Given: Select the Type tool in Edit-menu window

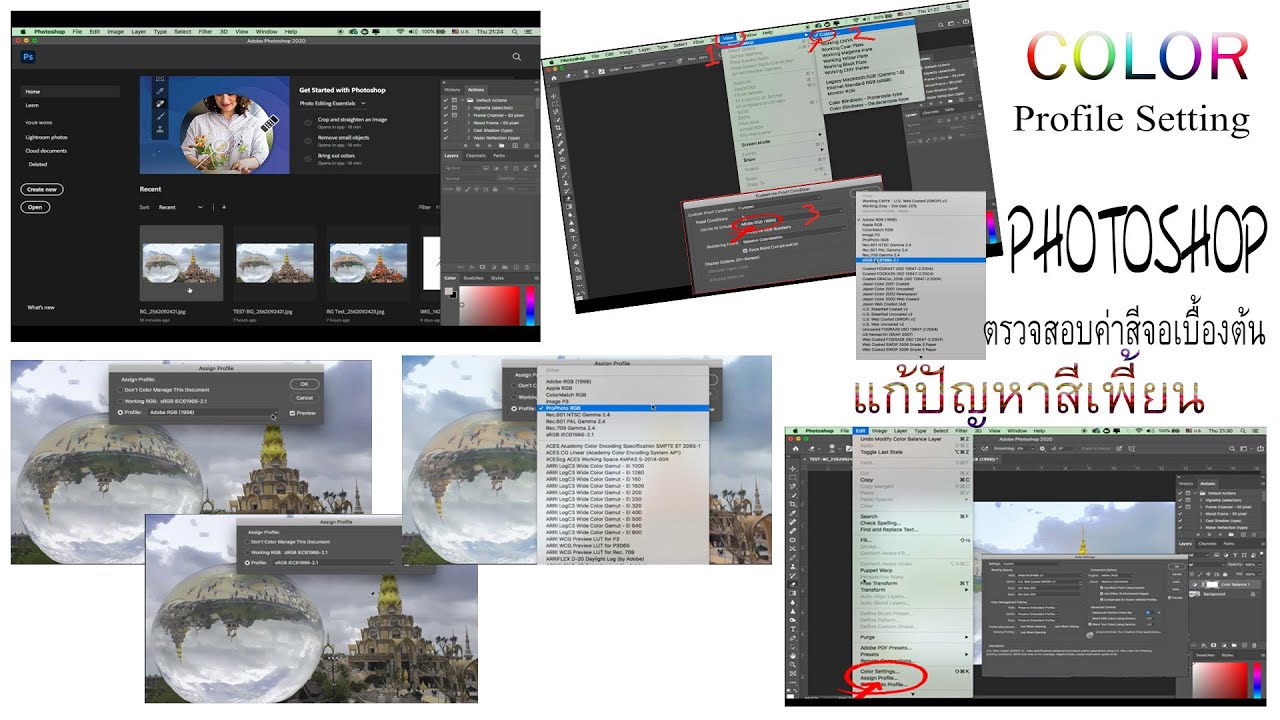Looking at the screenshot, I should (x=792, y=629).
